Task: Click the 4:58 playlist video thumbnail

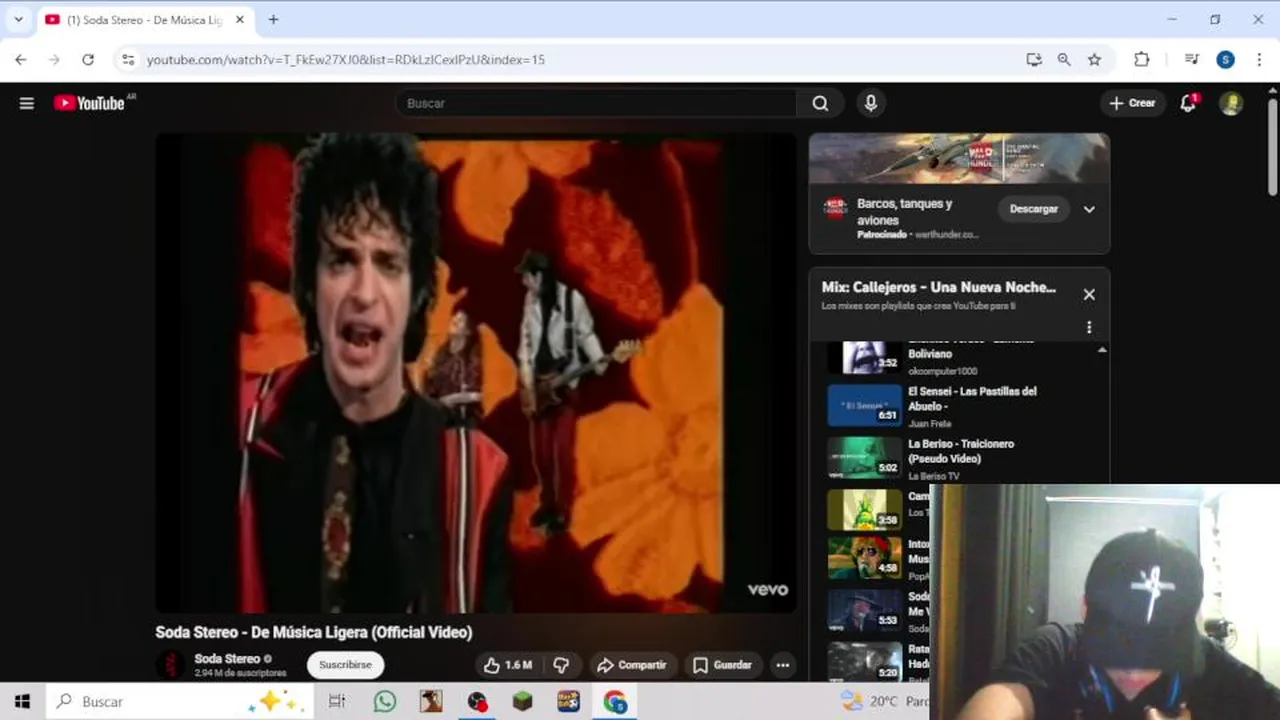Action: [865, 557]
